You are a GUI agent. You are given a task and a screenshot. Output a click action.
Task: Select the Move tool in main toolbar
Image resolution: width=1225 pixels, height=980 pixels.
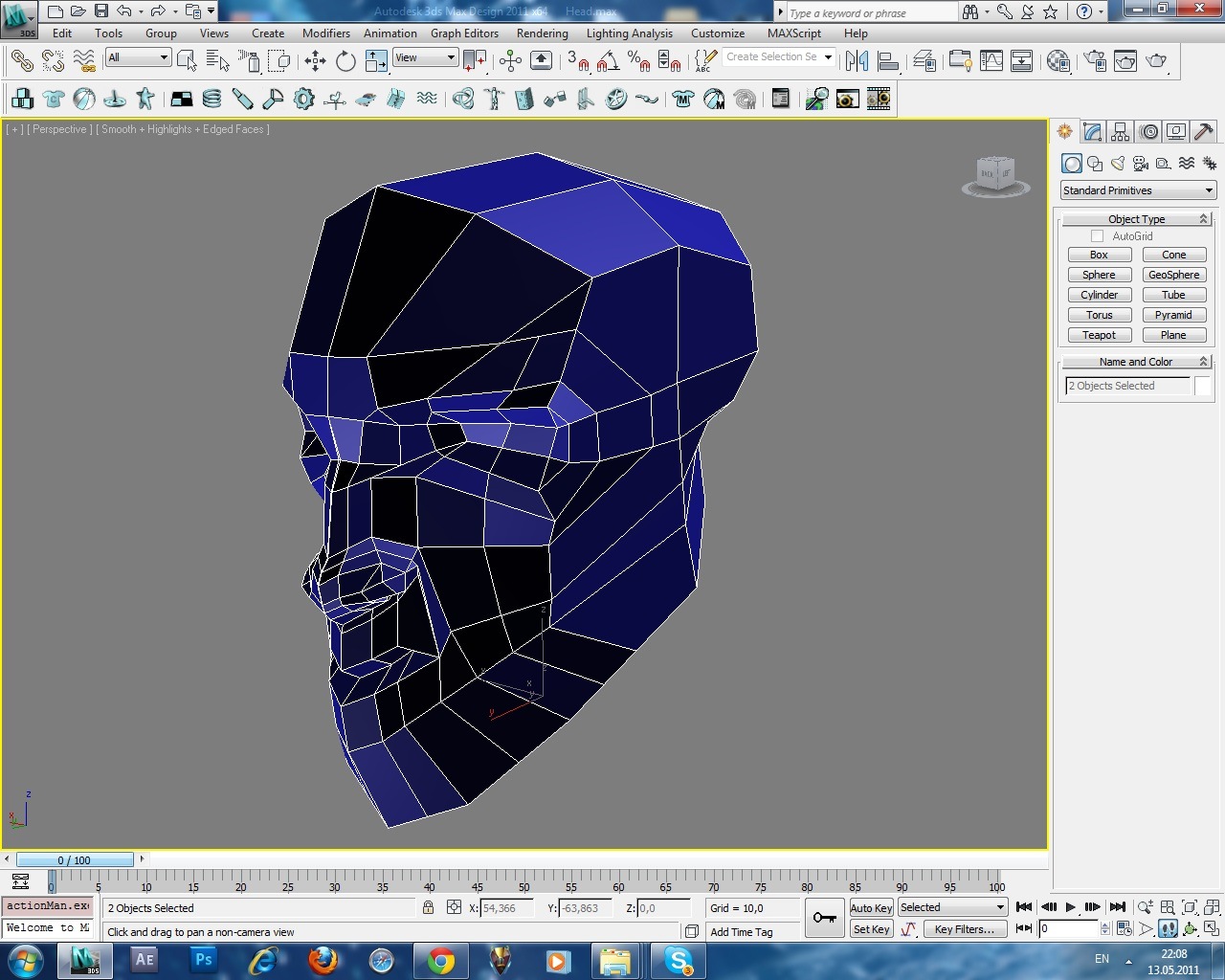click(315, 61)
